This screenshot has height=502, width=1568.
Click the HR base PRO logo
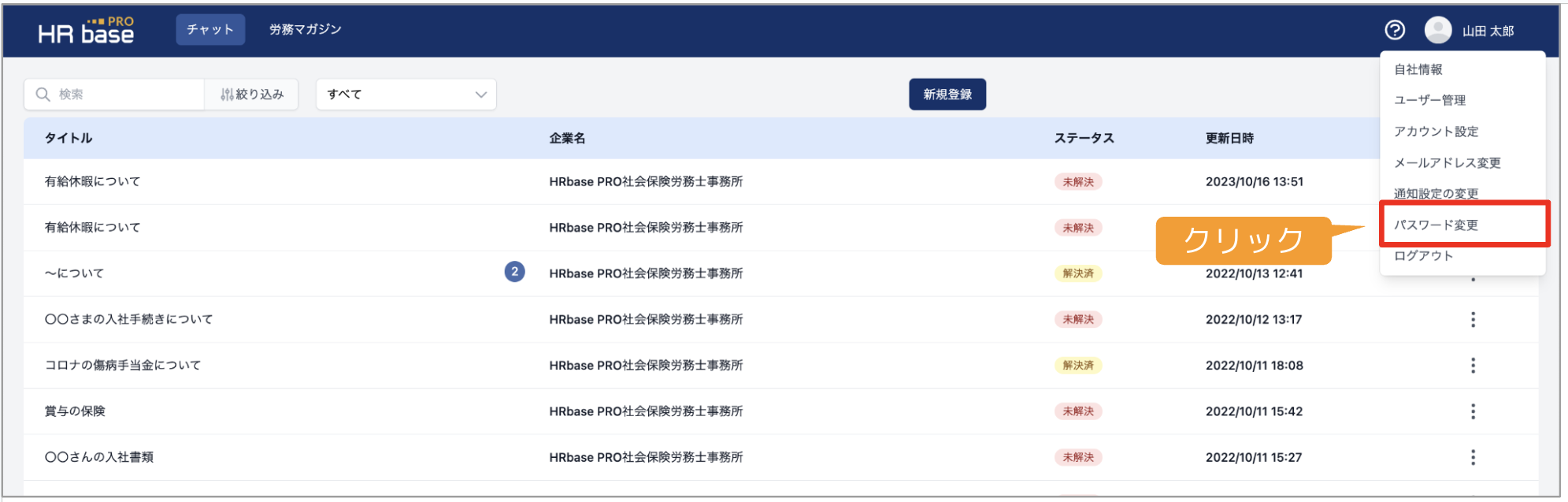click(86, 30)
